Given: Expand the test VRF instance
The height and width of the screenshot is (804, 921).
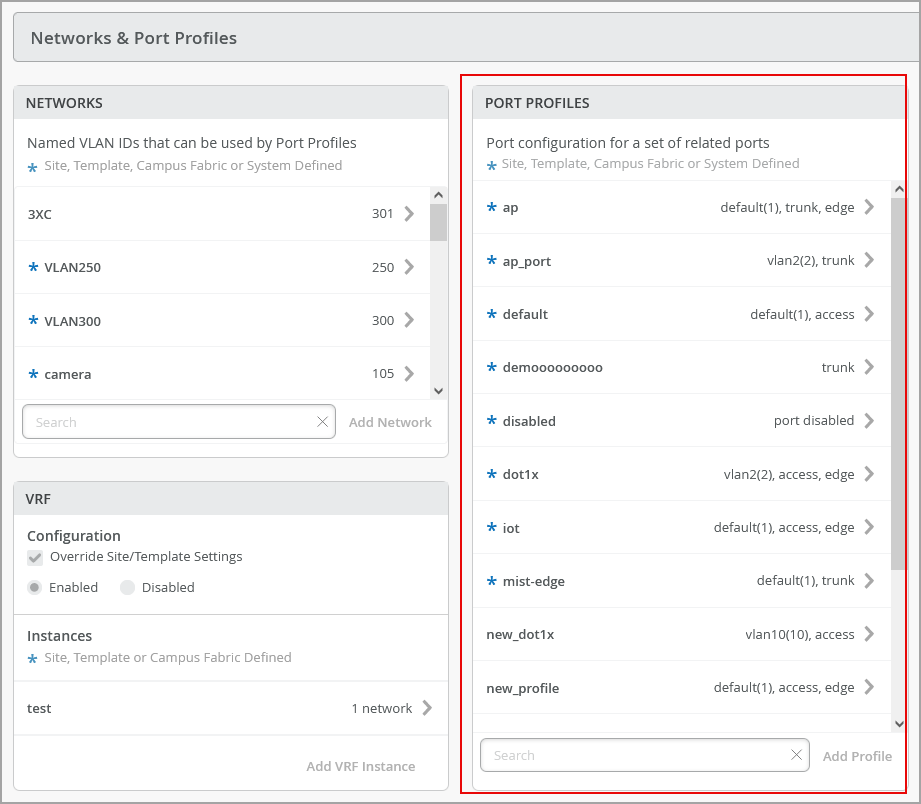Looking at the screenshot, I should pyautogui.click(x=427, y=708).
